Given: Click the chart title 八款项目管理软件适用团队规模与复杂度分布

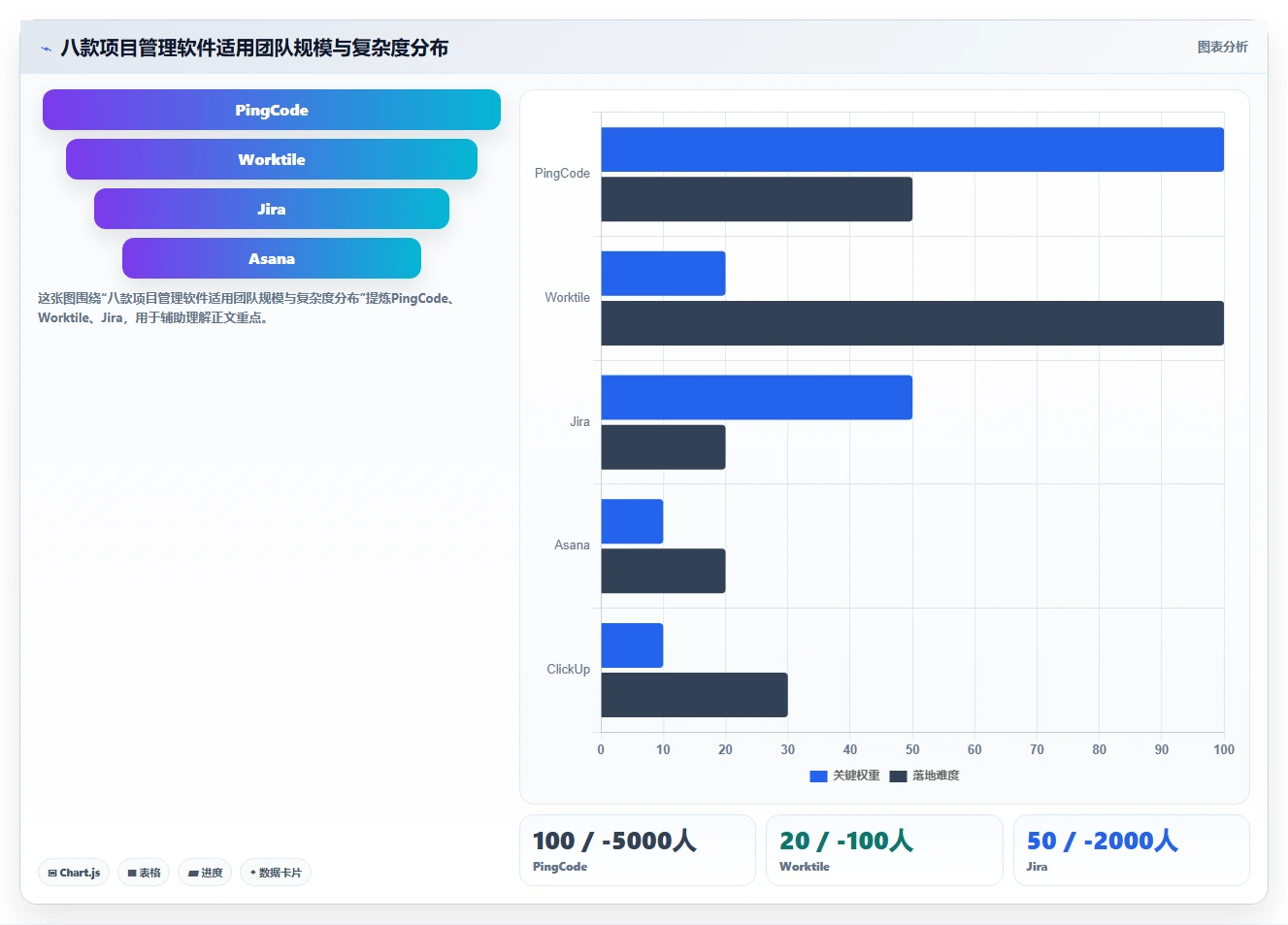Looking at the screenshot, I should (254, 48).
